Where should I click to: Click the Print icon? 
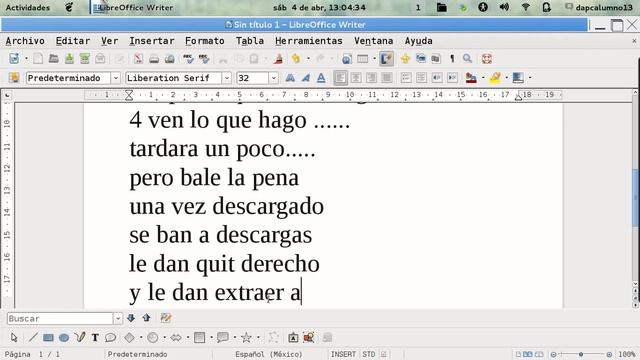click(x=154, y=59)
